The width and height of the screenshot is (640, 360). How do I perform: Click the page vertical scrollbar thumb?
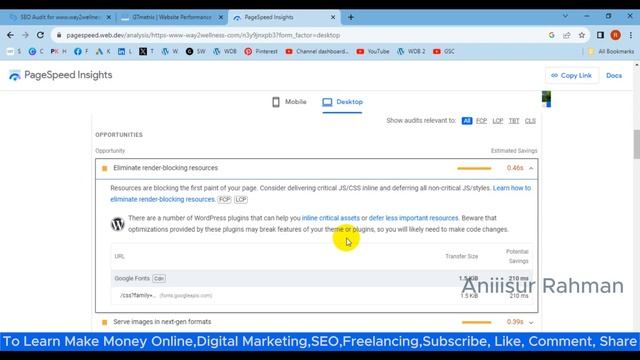coord(636,144)
